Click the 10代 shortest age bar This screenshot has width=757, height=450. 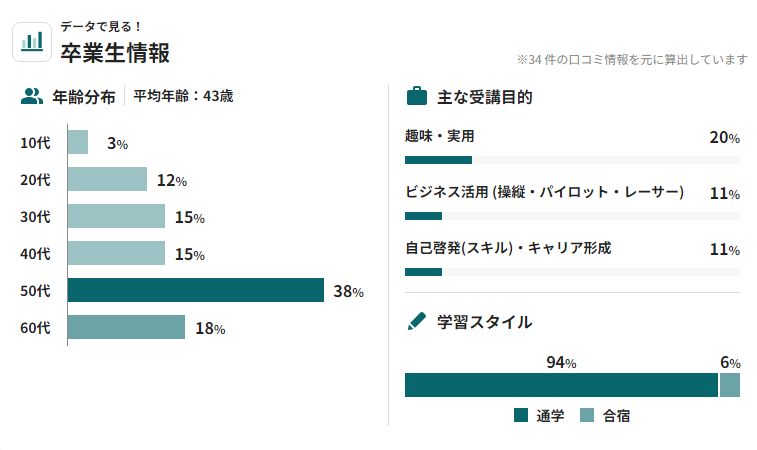tap(78, 143)
